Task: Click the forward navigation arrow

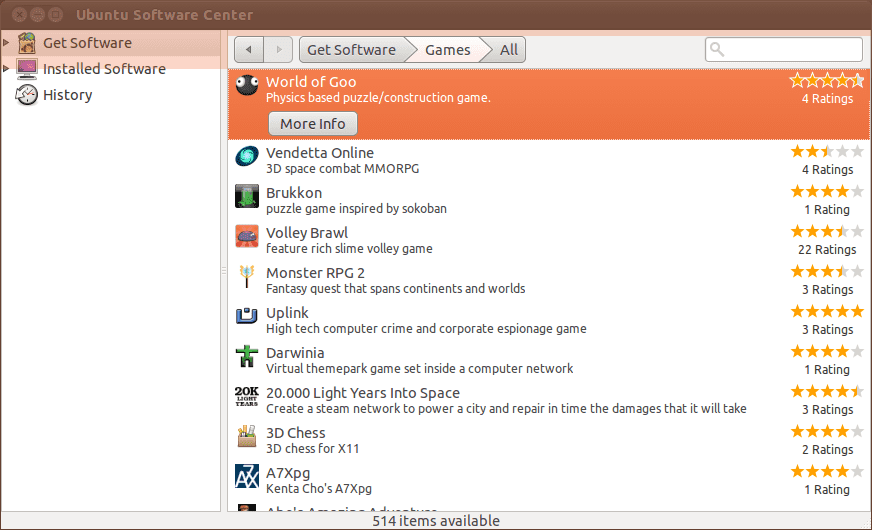Action: click(279, 49)
